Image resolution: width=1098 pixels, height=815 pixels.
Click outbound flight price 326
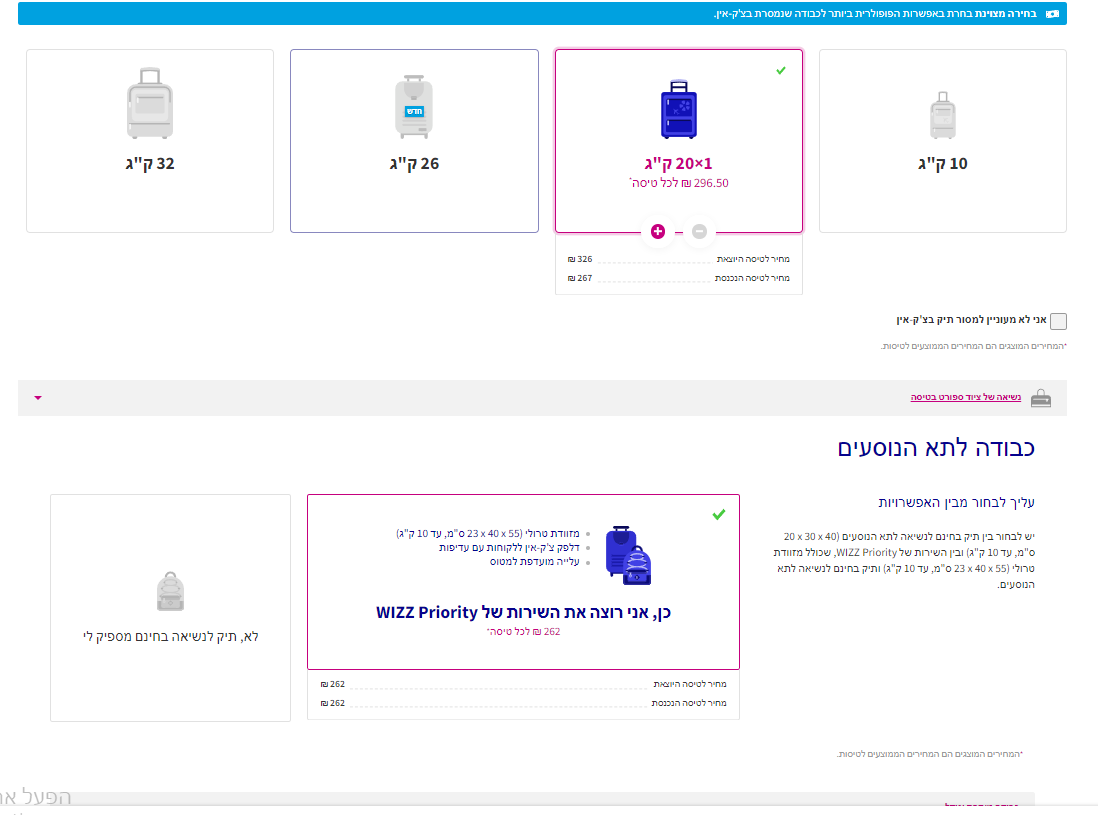[580, 259]
